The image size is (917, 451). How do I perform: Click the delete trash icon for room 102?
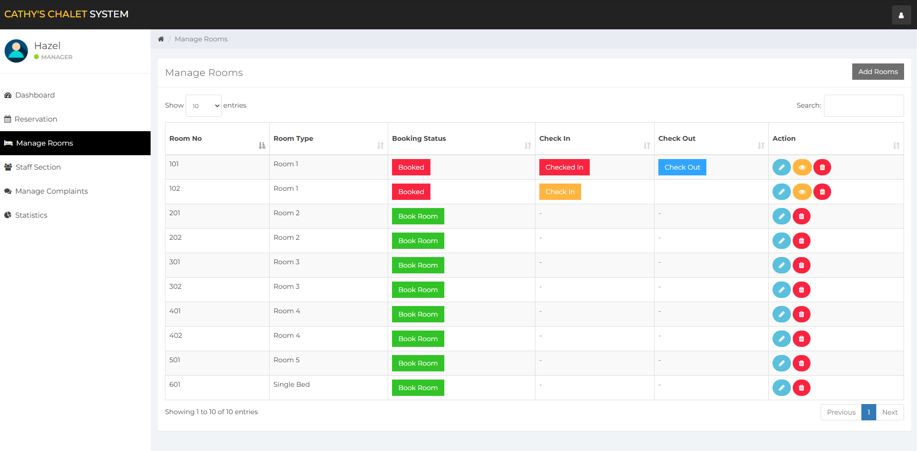822,192
